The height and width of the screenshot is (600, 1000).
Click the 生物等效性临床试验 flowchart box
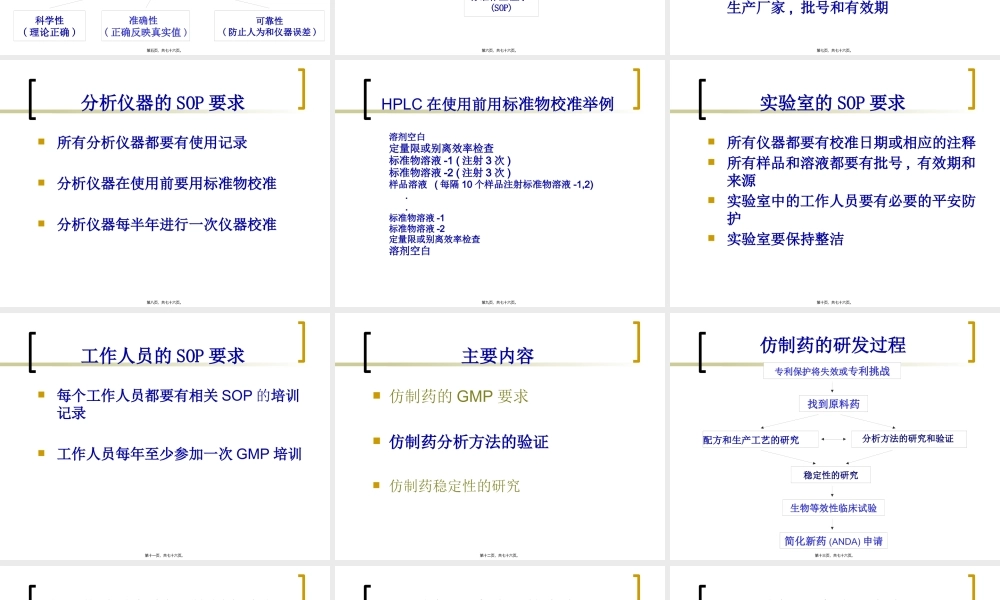coord(832,508)
